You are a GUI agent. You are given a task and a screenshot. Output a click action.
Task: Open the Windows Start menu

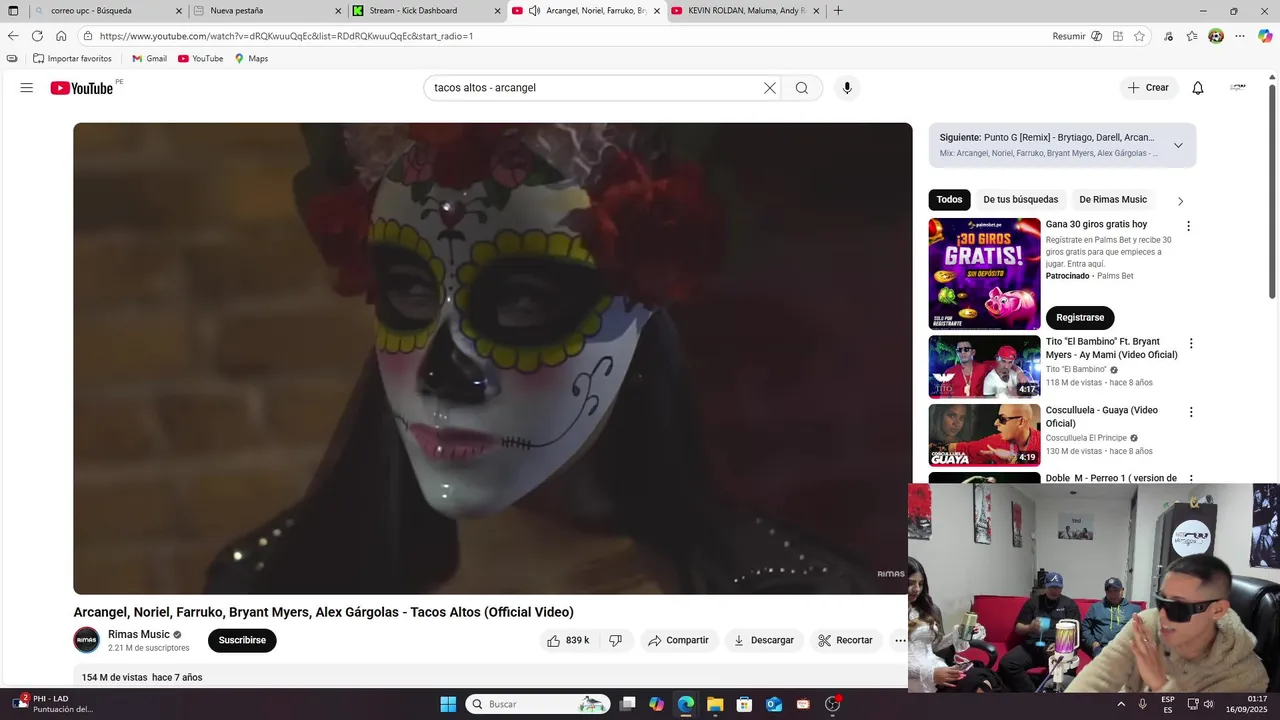(448, 704)
